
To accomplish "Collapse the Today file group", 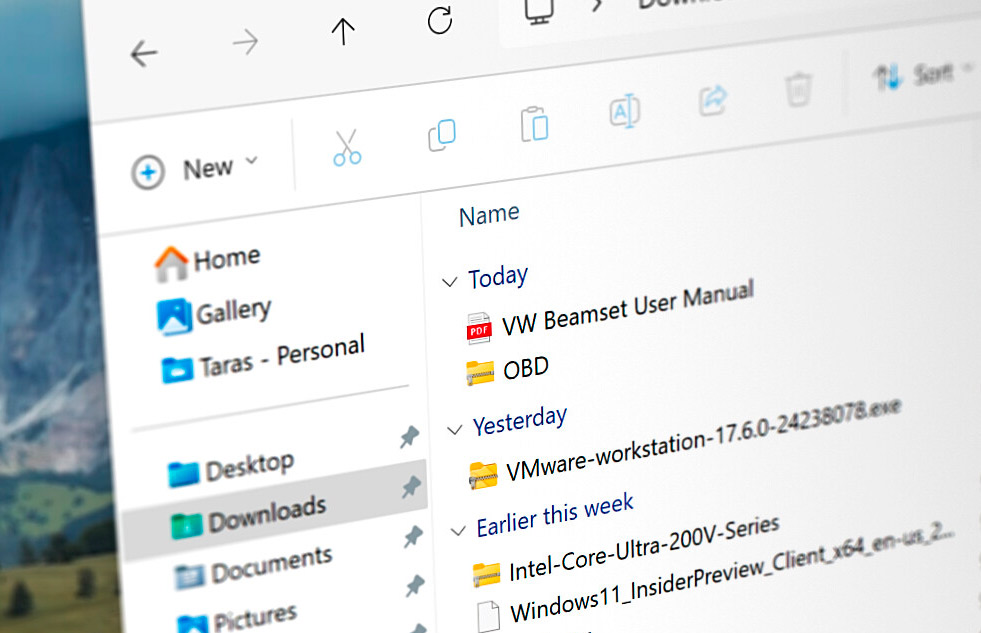I will click(450, 283).
